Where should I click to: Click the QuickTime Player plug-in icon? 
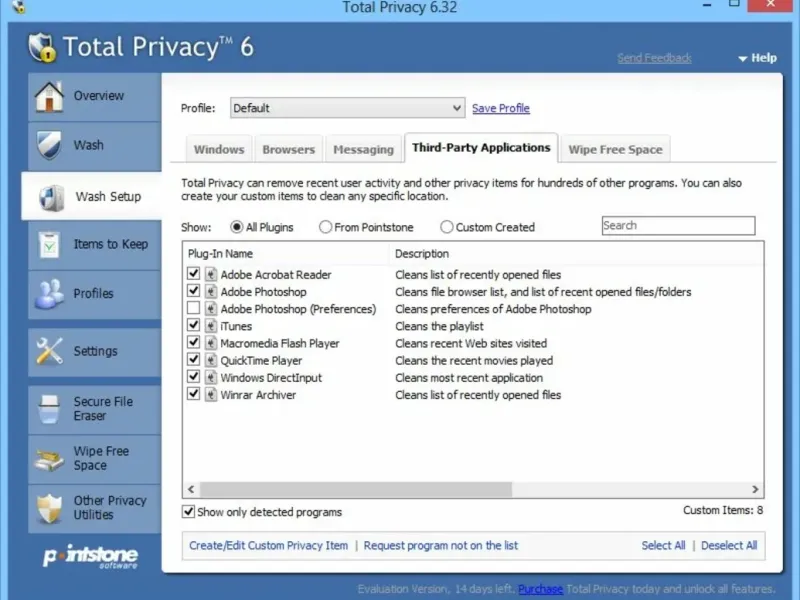coord(211,360)
